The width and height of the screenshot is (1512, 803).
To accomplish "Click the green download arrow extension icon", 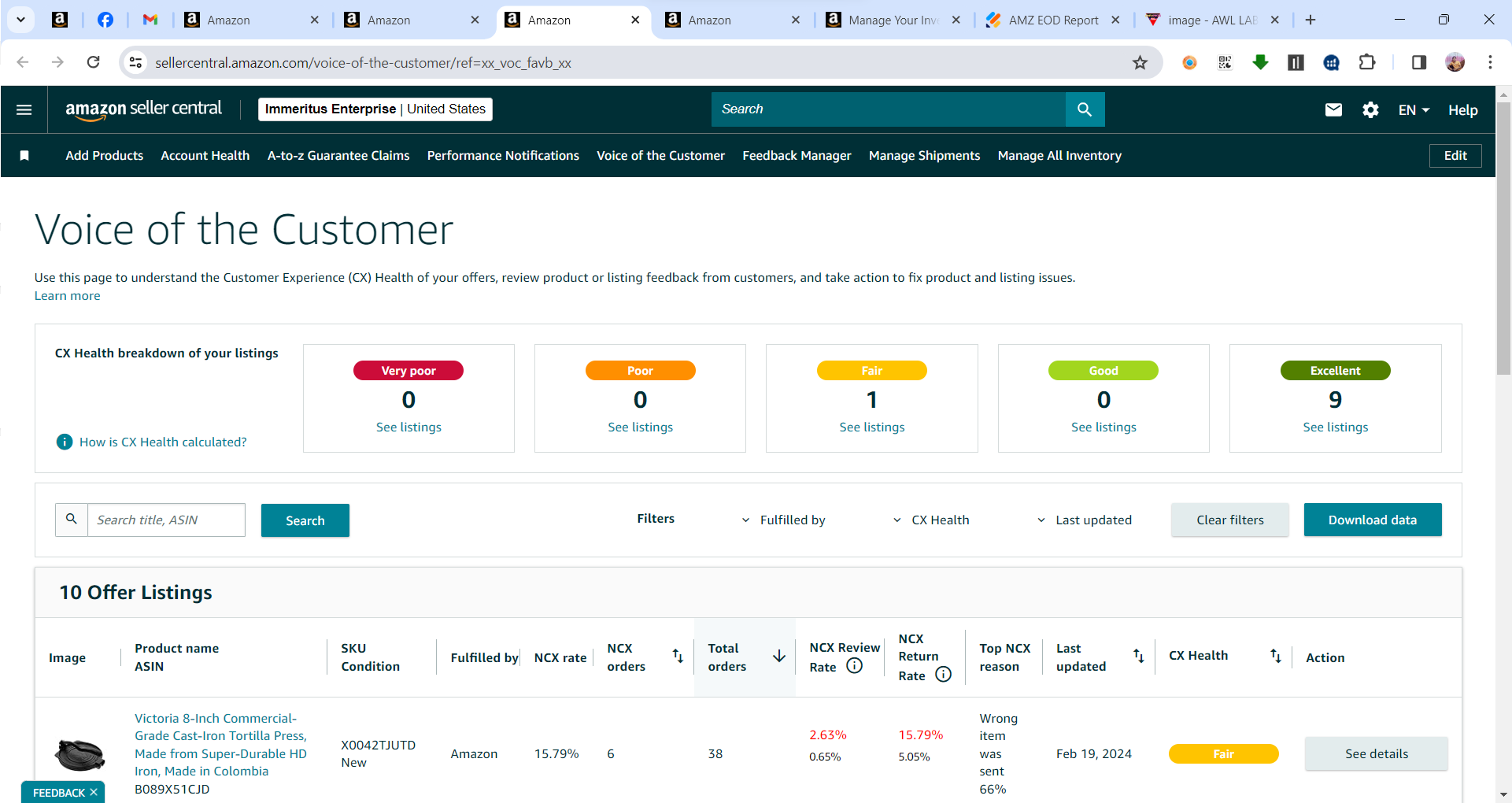I will coord(1260,62).
